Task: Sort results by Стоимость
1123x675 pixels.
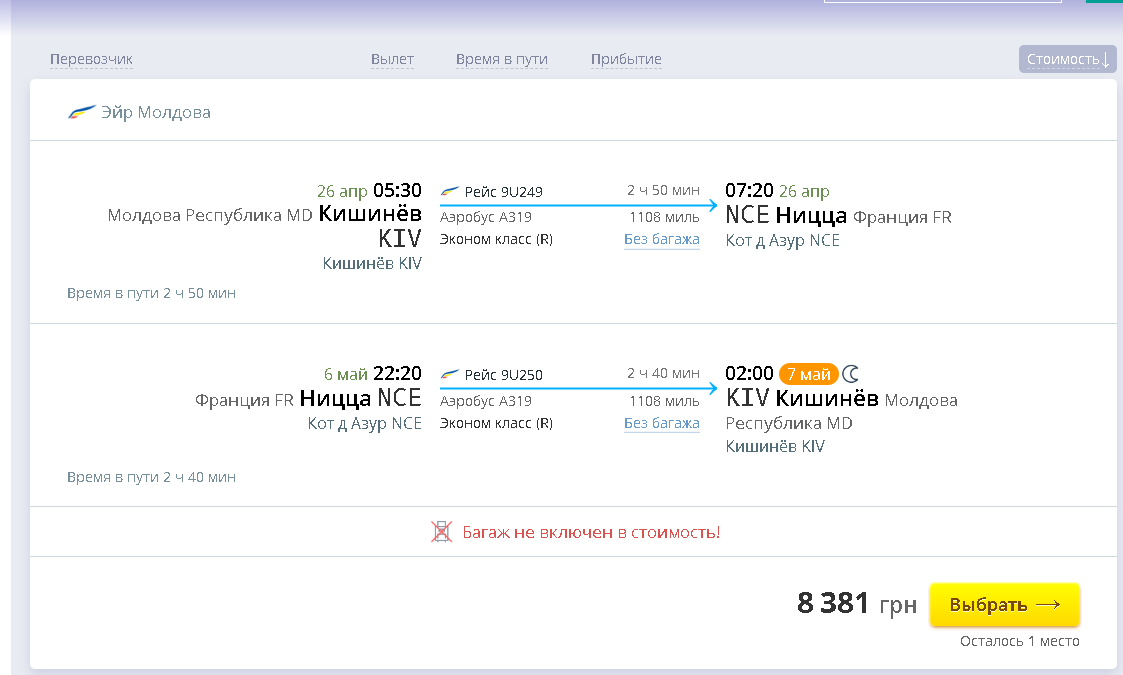Action: 1067,59
